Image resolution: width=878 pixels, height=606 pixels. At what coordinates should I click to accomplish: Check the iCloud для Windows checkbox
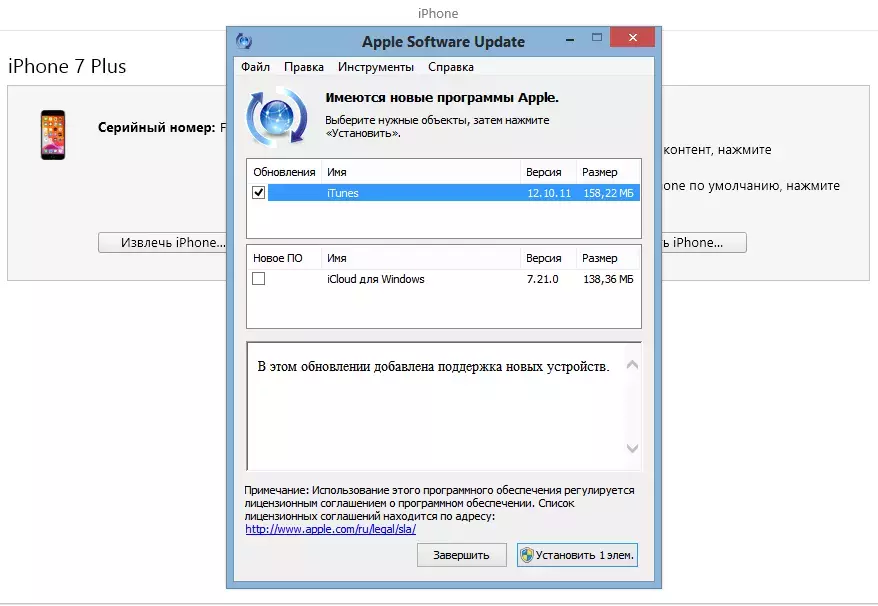pos(258,278)
